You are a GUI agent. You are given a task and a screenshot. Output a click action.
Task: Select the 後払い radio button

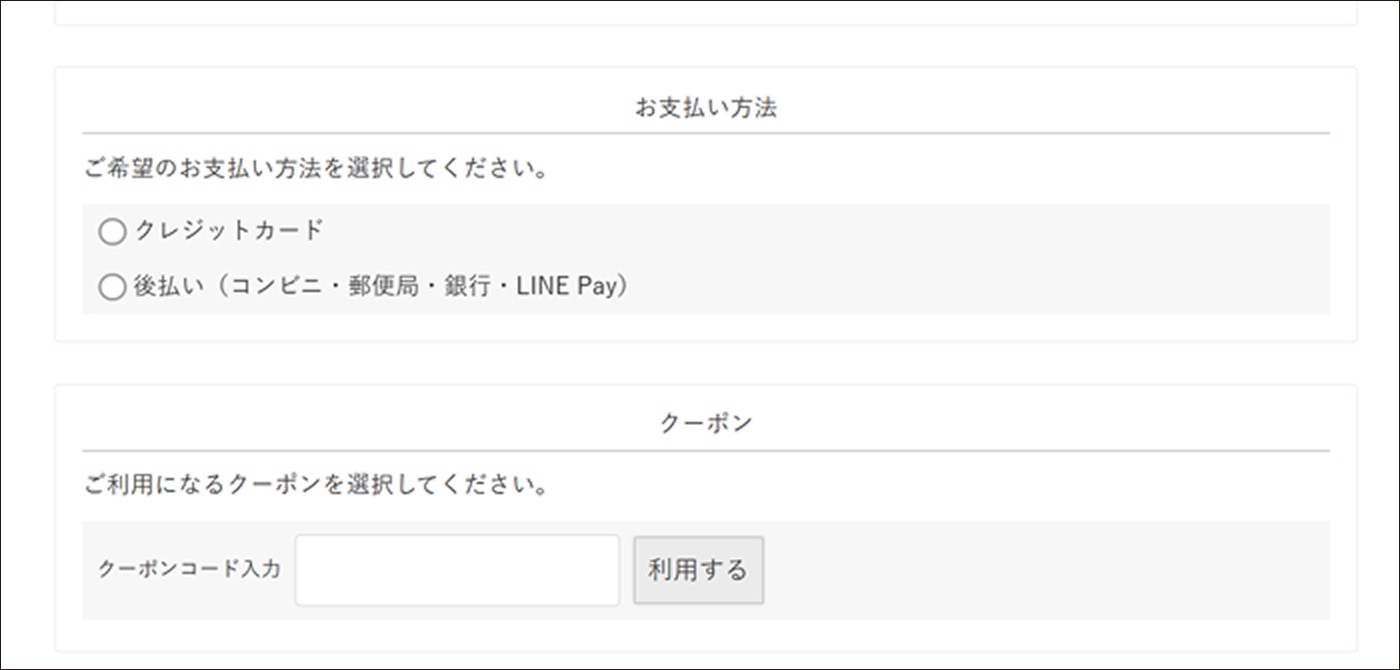tap(113, 288)
